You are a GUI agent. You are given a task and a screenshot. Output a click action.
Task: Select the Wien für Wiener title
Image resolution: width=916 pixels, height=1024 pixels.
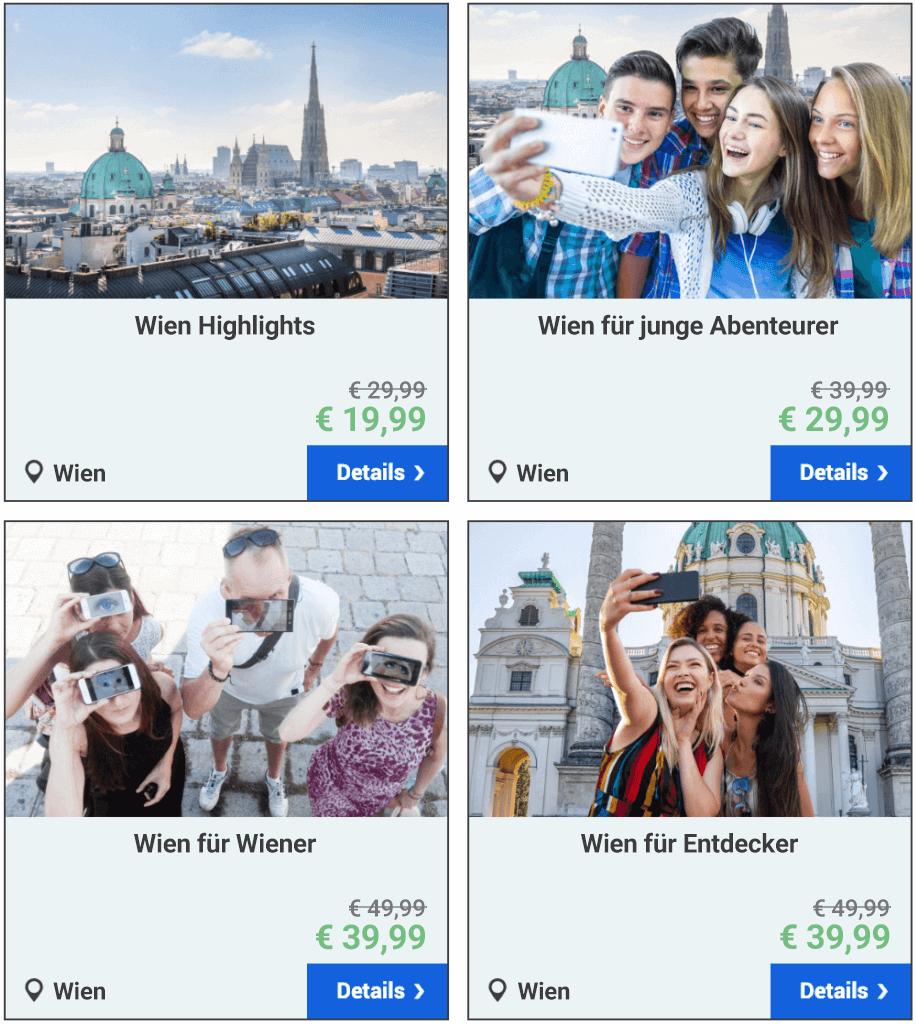pyautogui.click(x=225, y=844)
